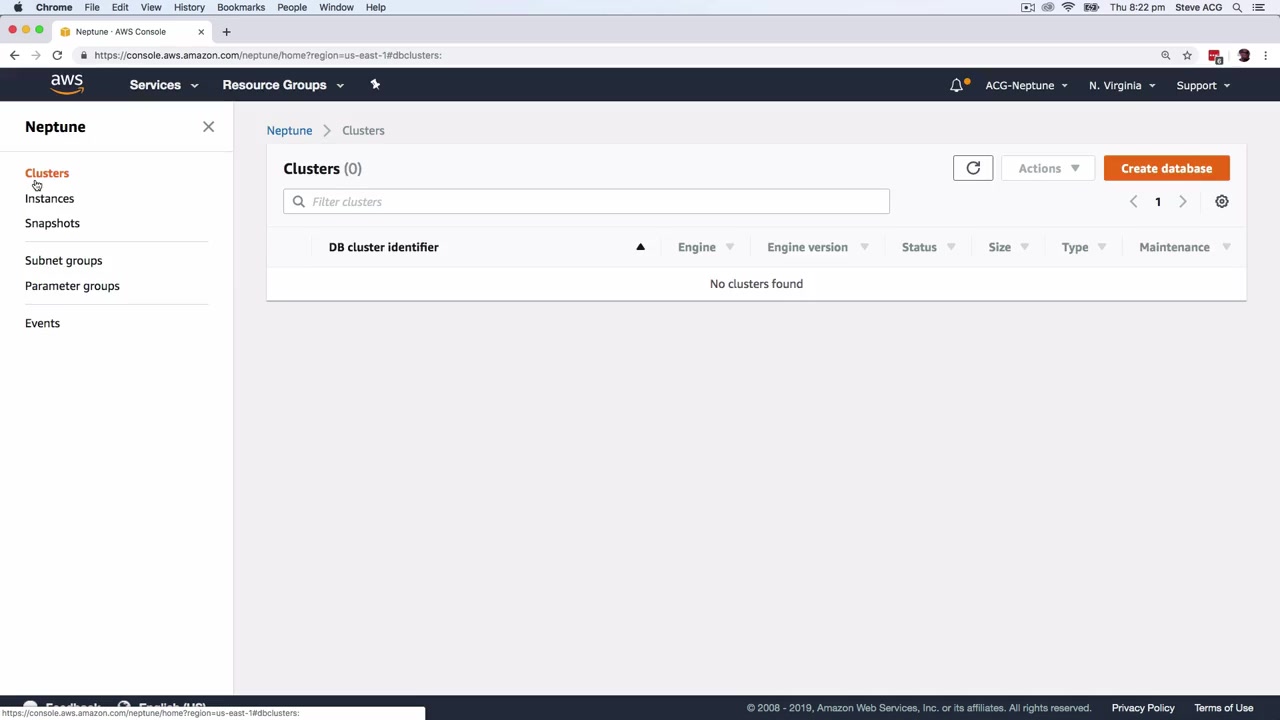Select Clusters in the sidebar

click(47, 173)
